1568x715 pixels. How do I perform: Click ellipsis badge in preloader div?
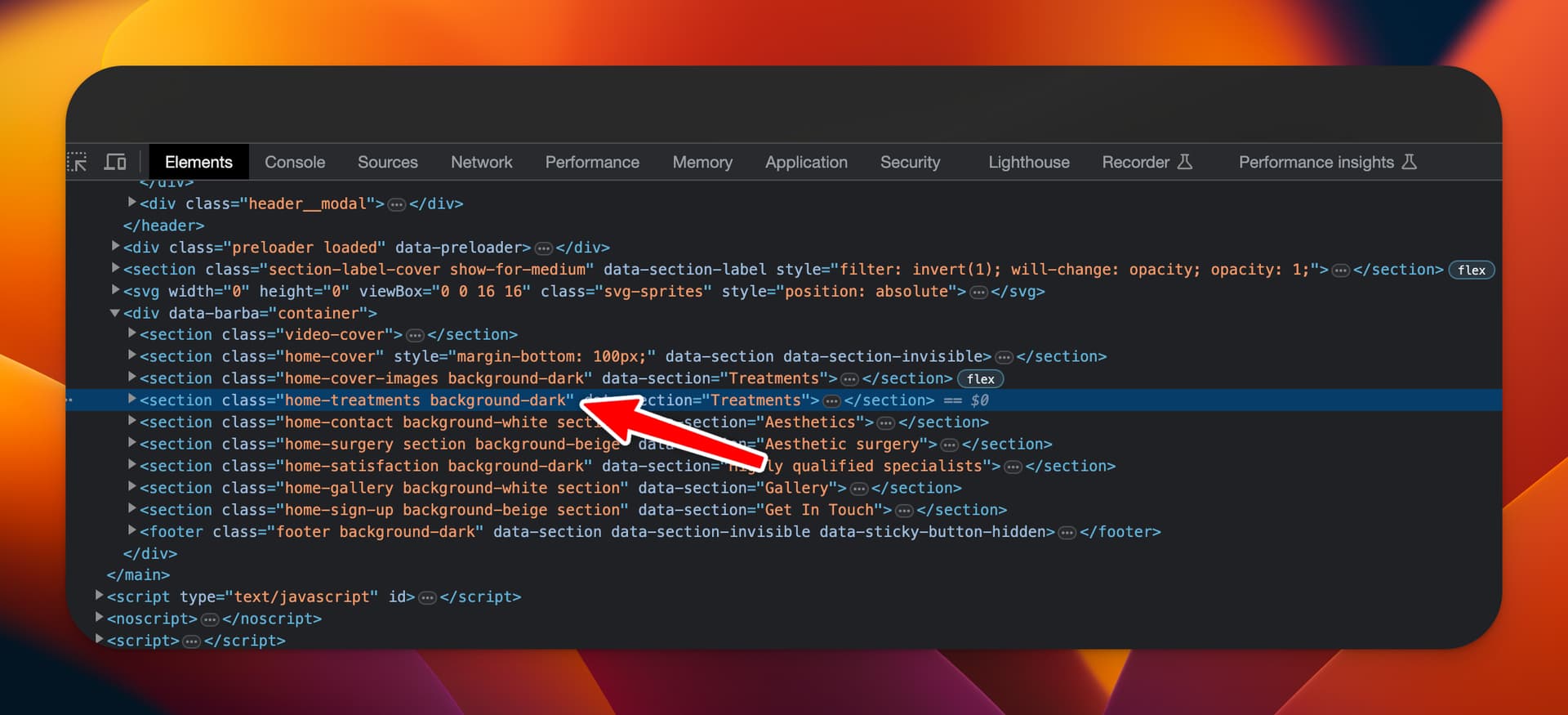point(544,248)
